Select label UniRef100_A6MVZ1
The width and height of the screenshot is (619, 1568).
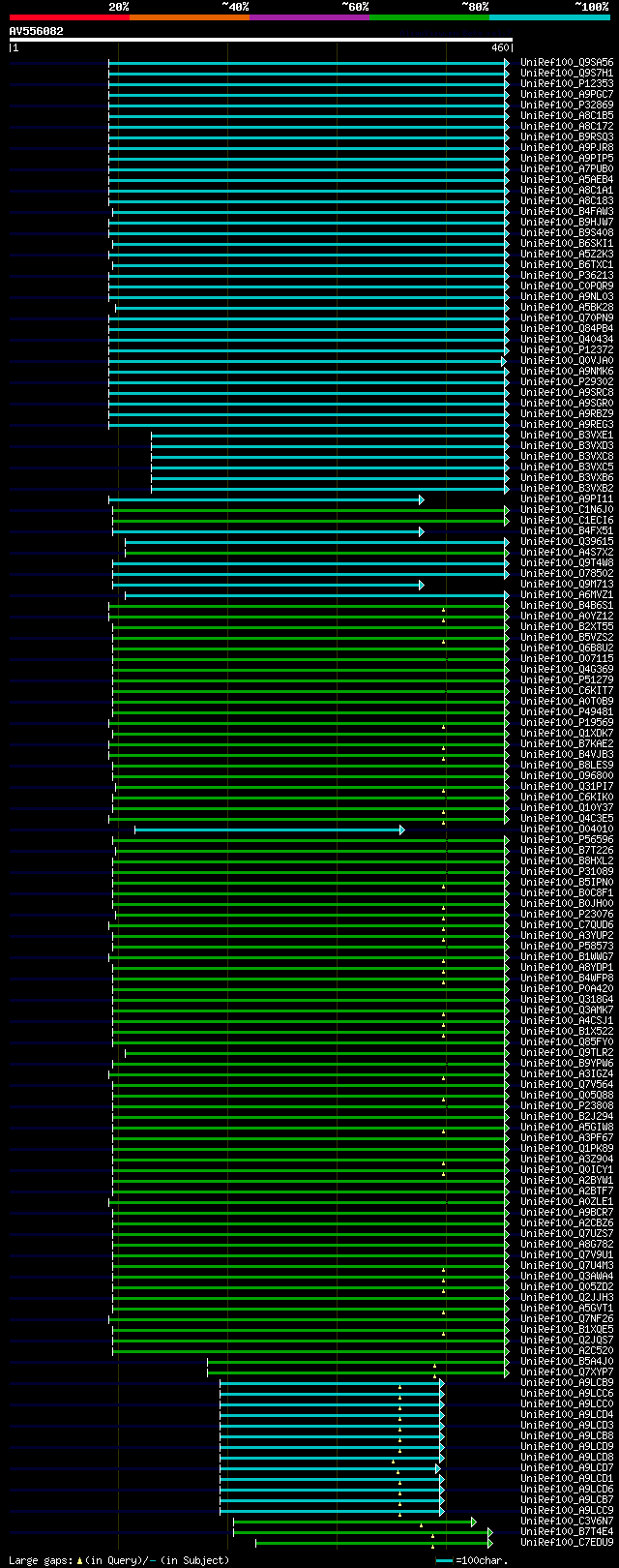567,594
